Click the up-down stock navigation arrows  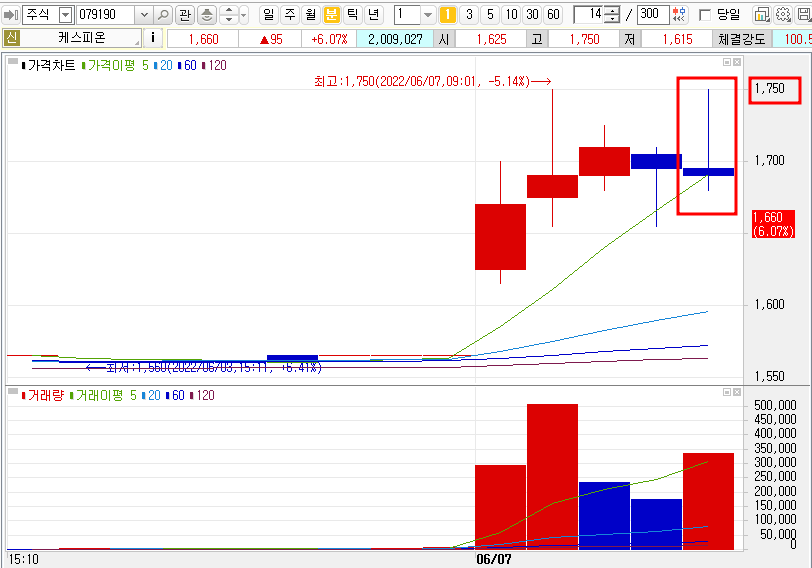point(229,14)
